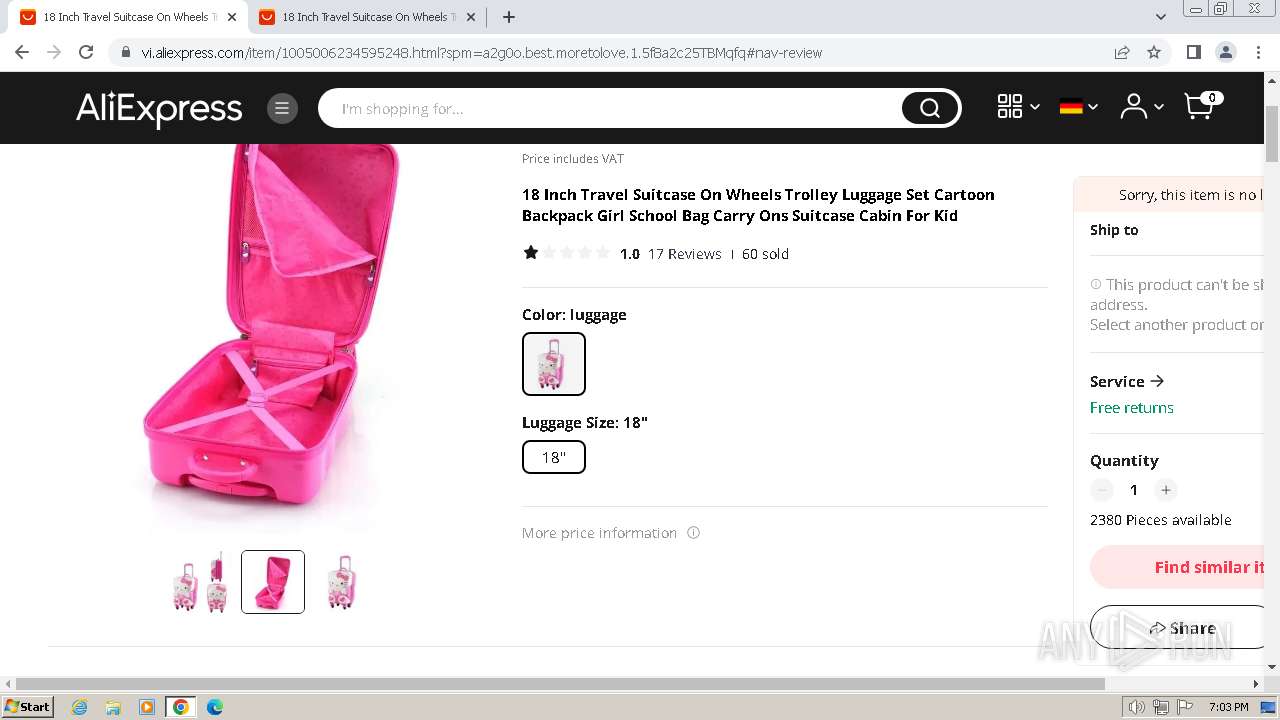
Task: Click the Find similar items button
Action: tap(1177, 567)
